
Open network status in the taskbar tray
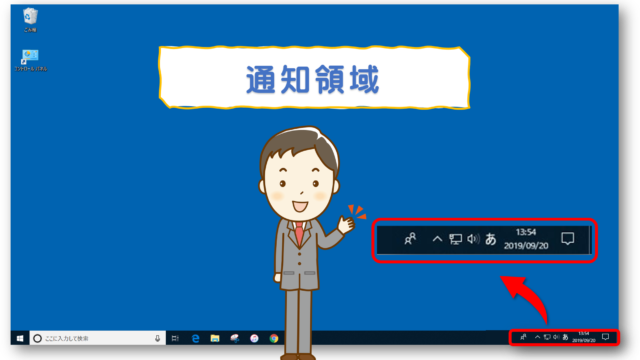(547, 337)
